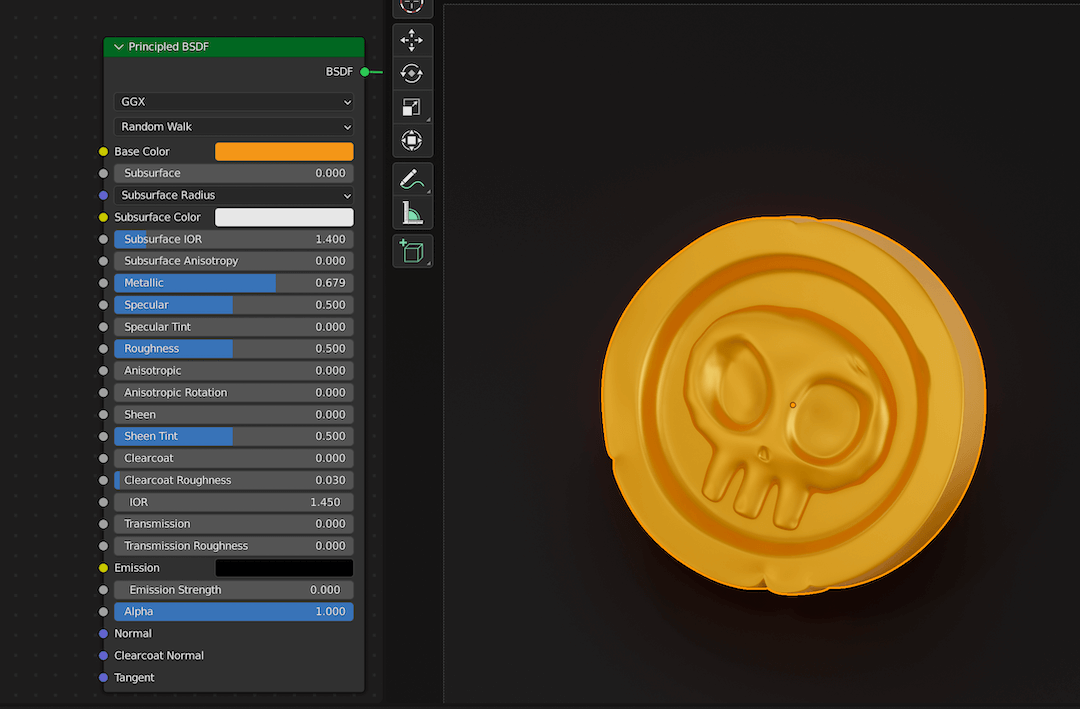Collapse the Principled BSDF node header
Viewport: 1080px width, 709px height.
click(119, 46)
